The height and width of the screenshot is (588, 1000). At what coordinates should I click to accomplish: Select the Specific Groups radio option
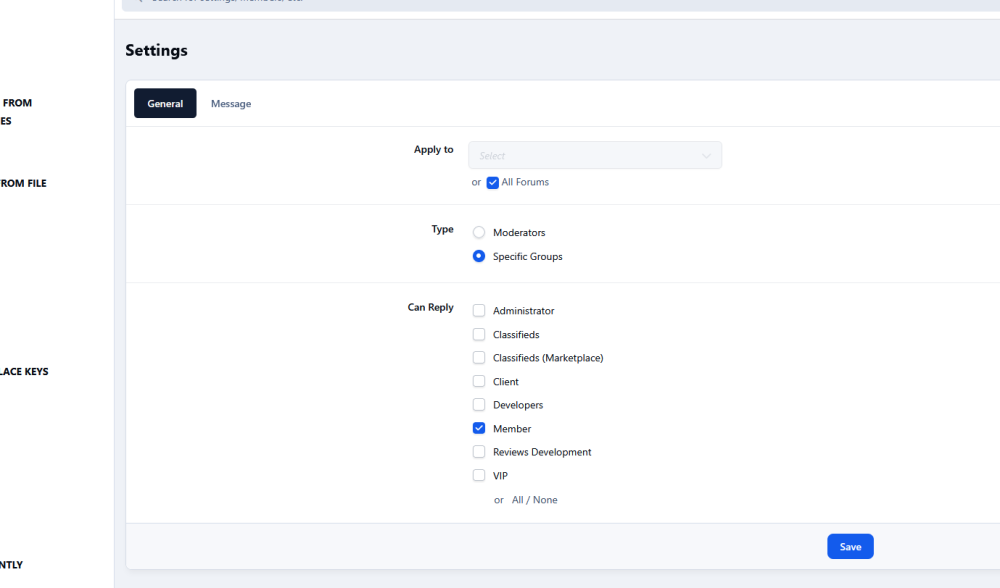pyautogui.click(x=479, y=257)
